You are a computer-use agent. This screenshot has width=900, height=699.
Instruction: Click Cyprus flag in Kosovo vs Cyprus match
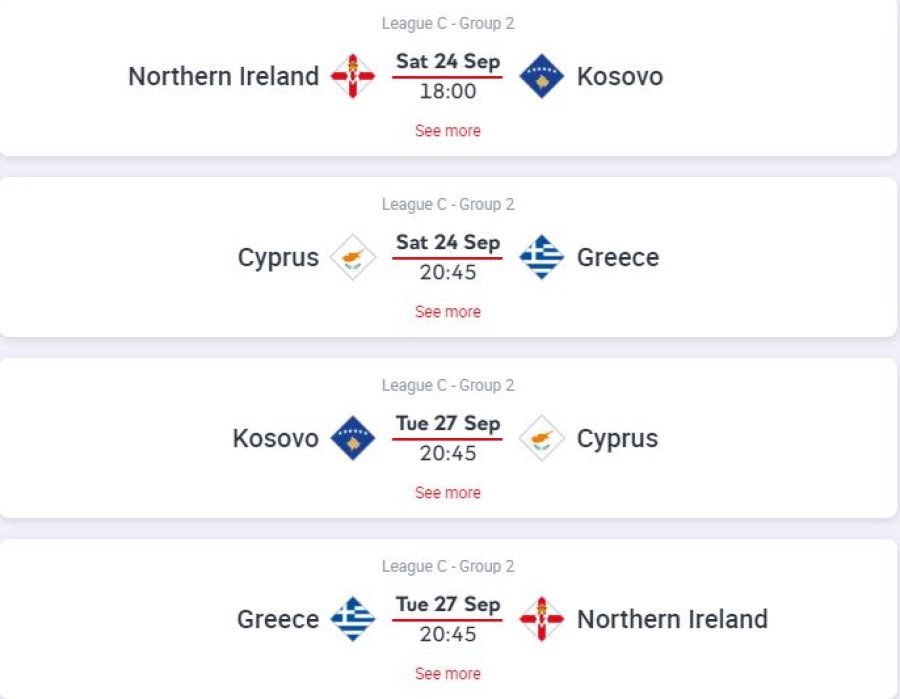click(x=541, y=438)
